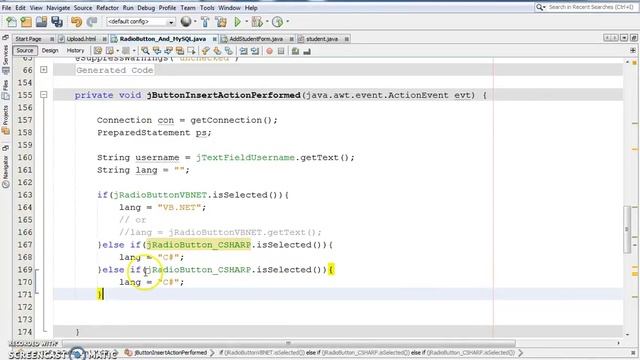The image size is (640, 360).
Task: Click line number 160 in the gutter
Action: tap(24, 158)
